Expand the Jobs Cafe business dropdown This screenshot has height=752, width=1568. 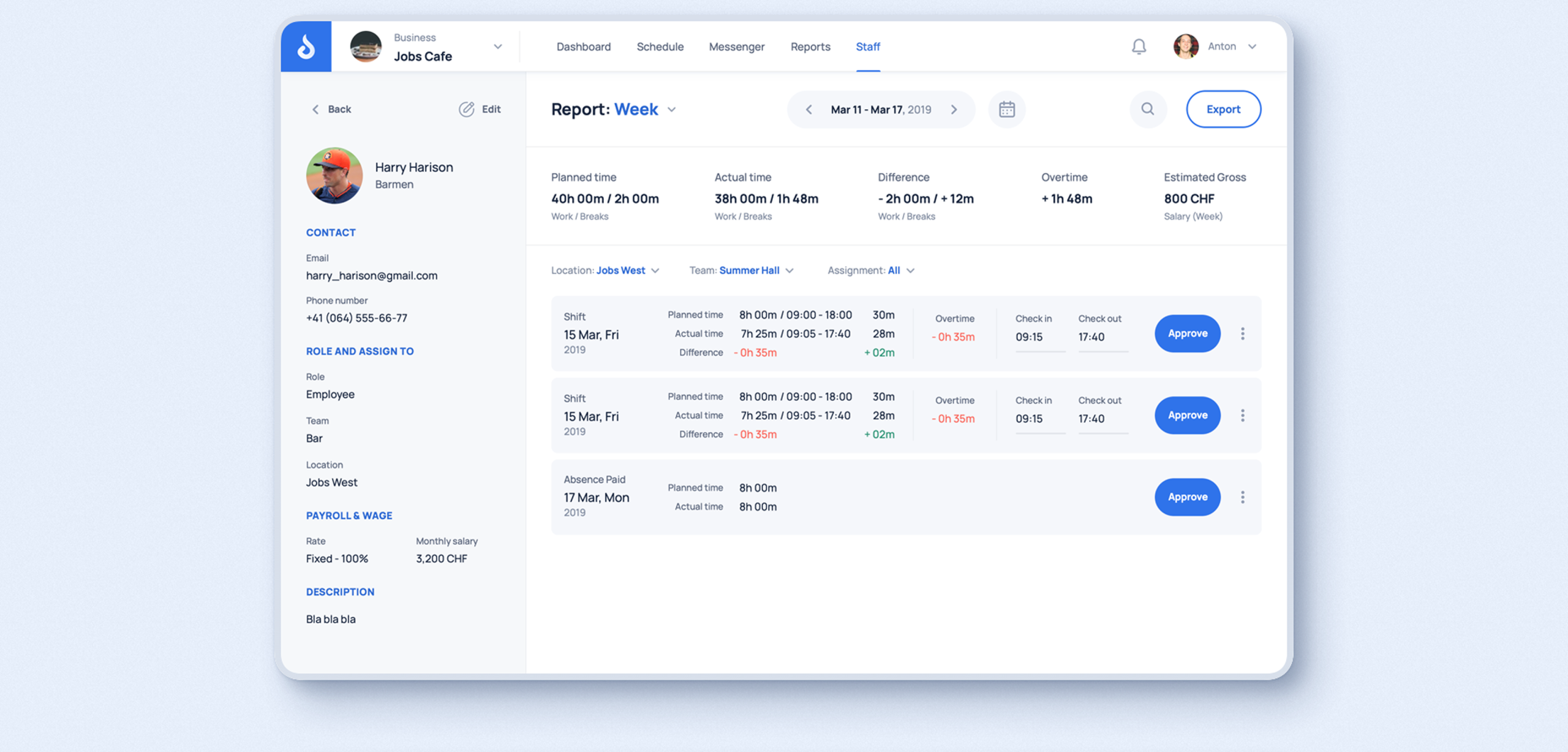[497, 47]
